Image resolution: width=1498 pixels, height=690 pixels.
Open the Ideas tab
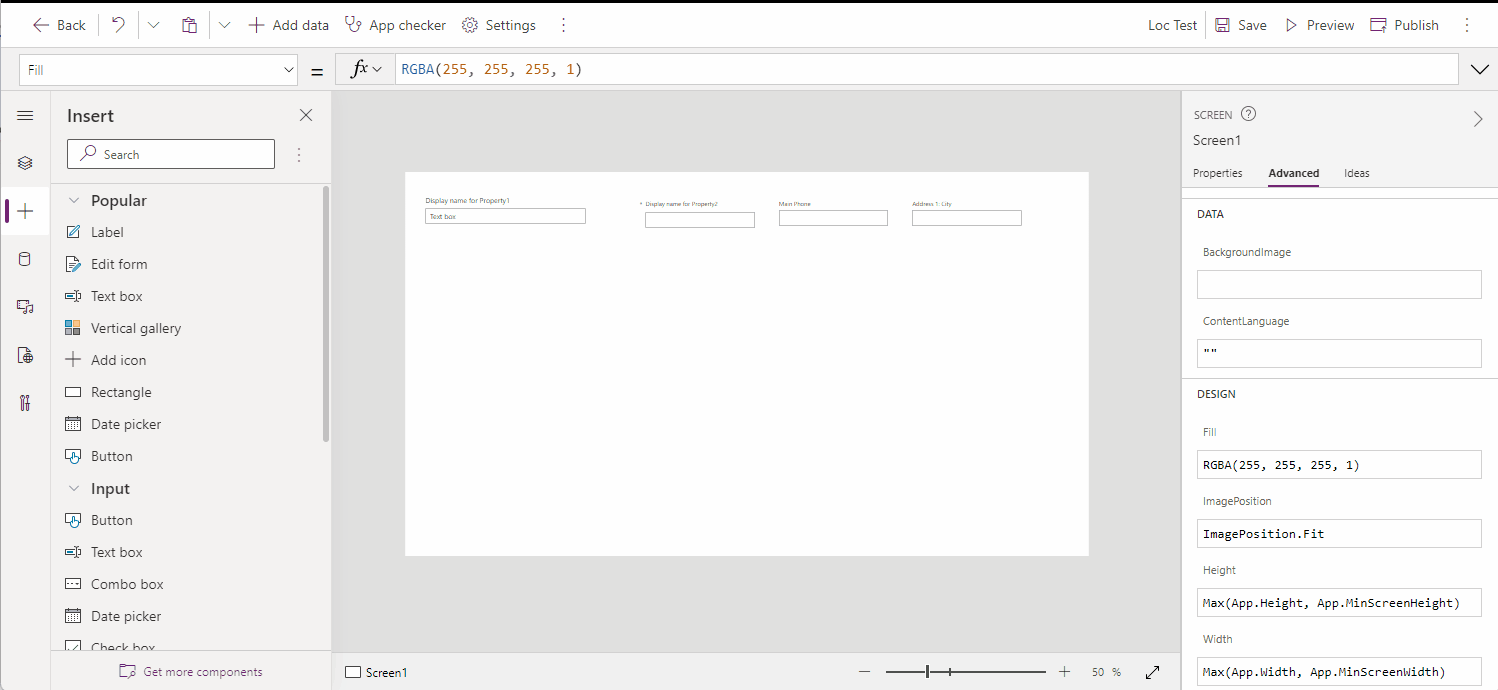(x=1356, y=173)
